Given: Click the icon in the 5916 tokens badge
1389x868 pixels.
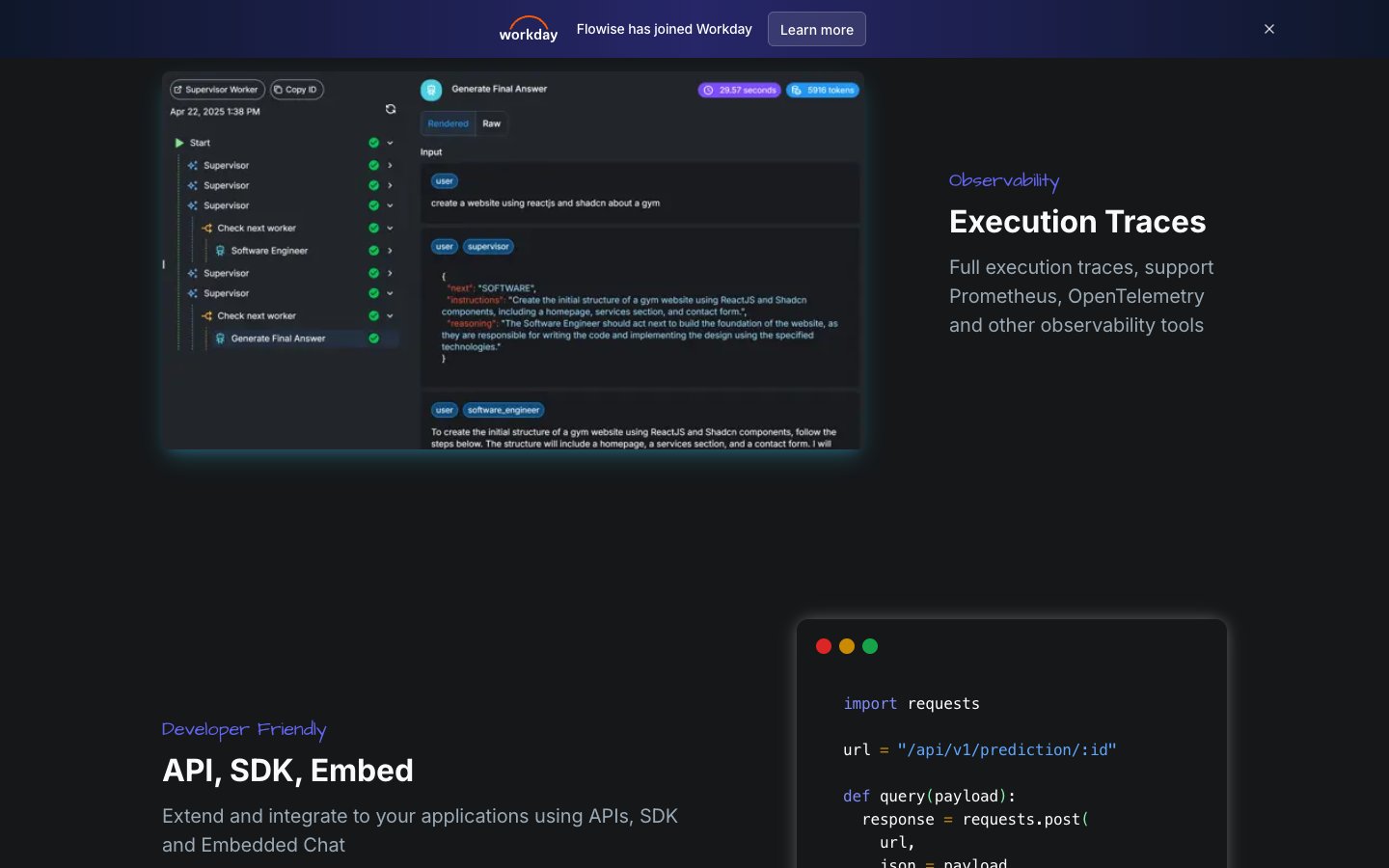Looking at the screenshot, I should point(797,91).
